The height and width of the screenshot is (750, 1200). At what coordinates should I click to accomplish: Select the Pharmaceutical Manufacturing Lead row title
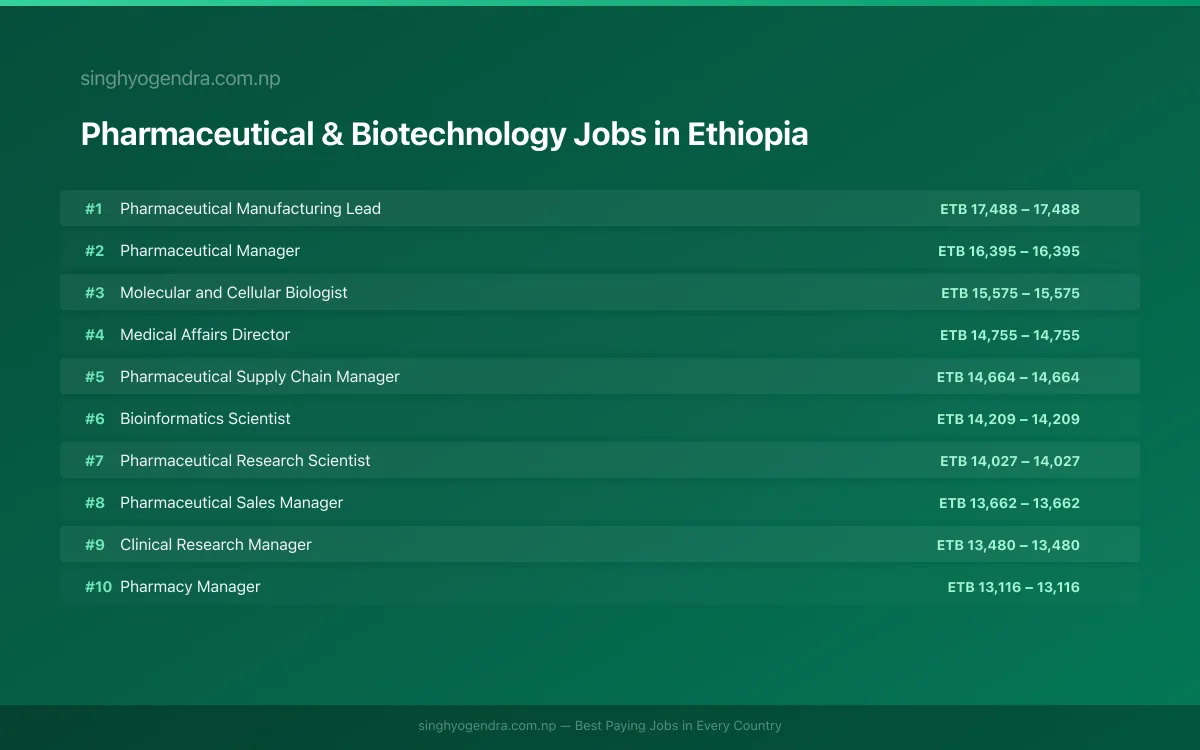pyautogui.click(x=250, y=209)
